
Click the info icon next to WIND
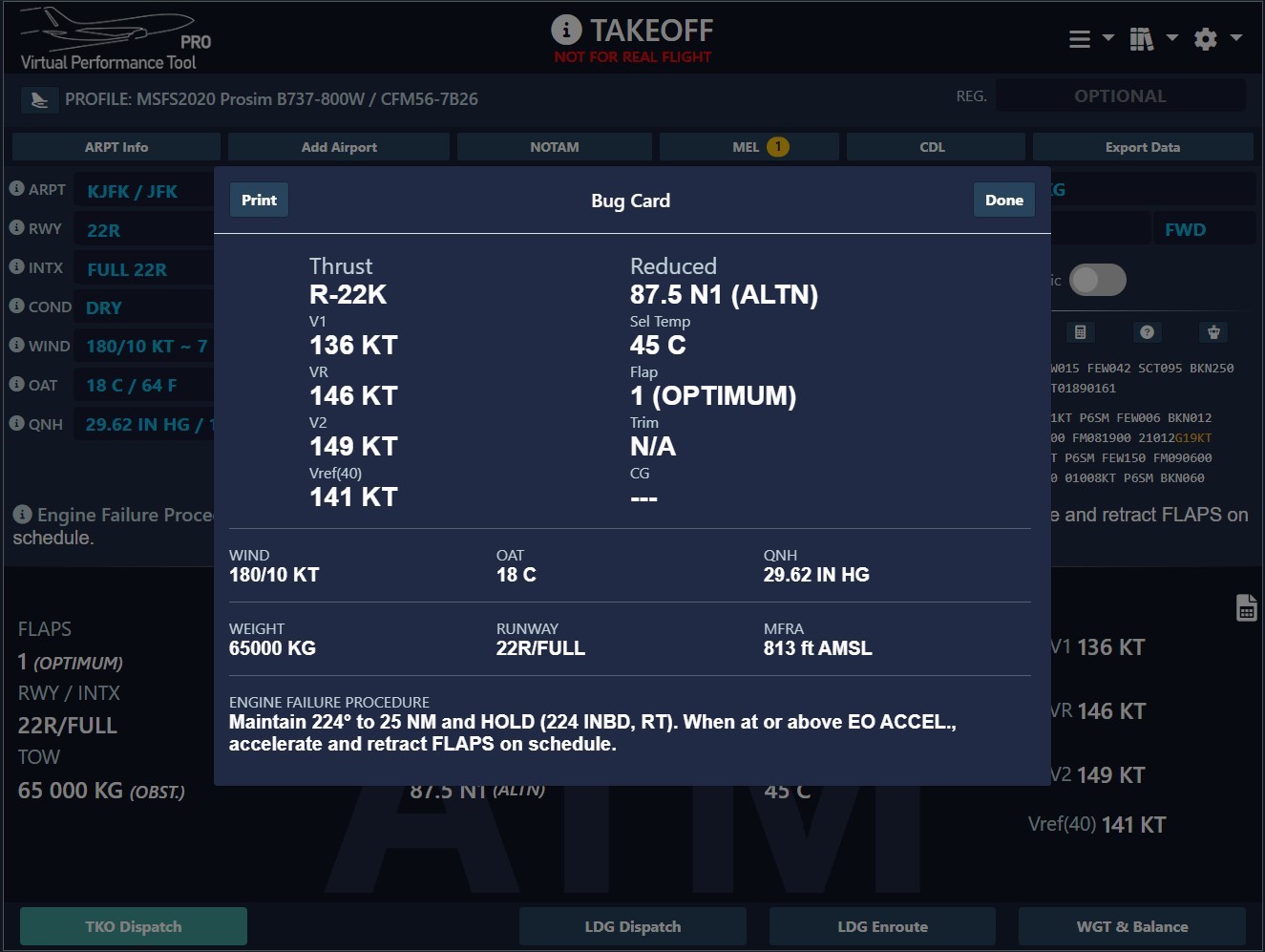click(16, 346)
